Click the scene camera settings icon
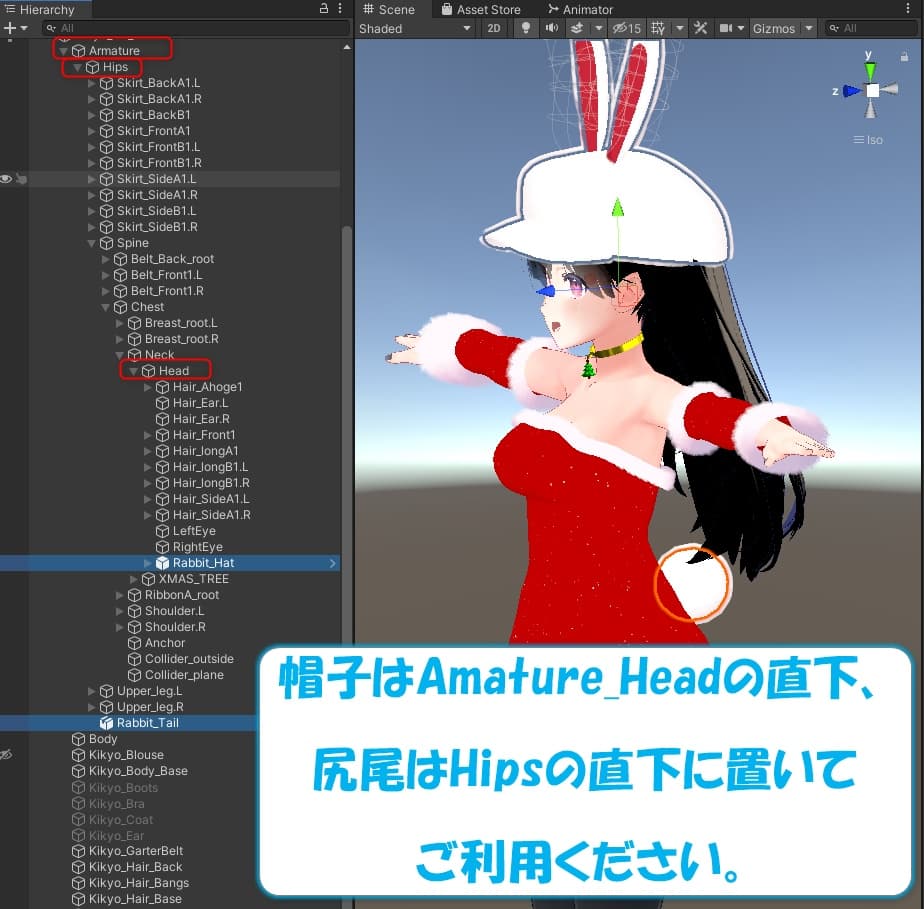Viewport: 924px width, 909px height. point(728,28)
